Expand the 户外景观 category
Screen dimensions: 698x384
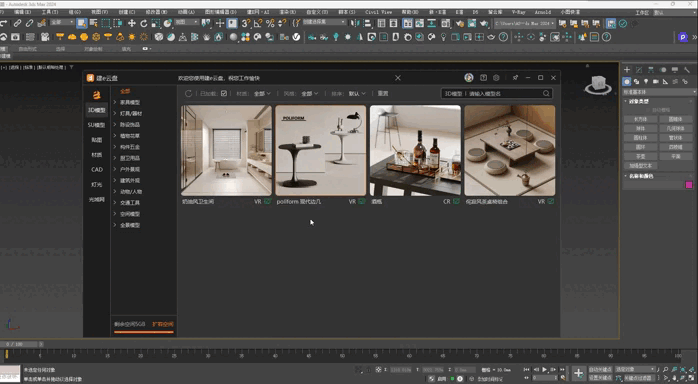114,170
